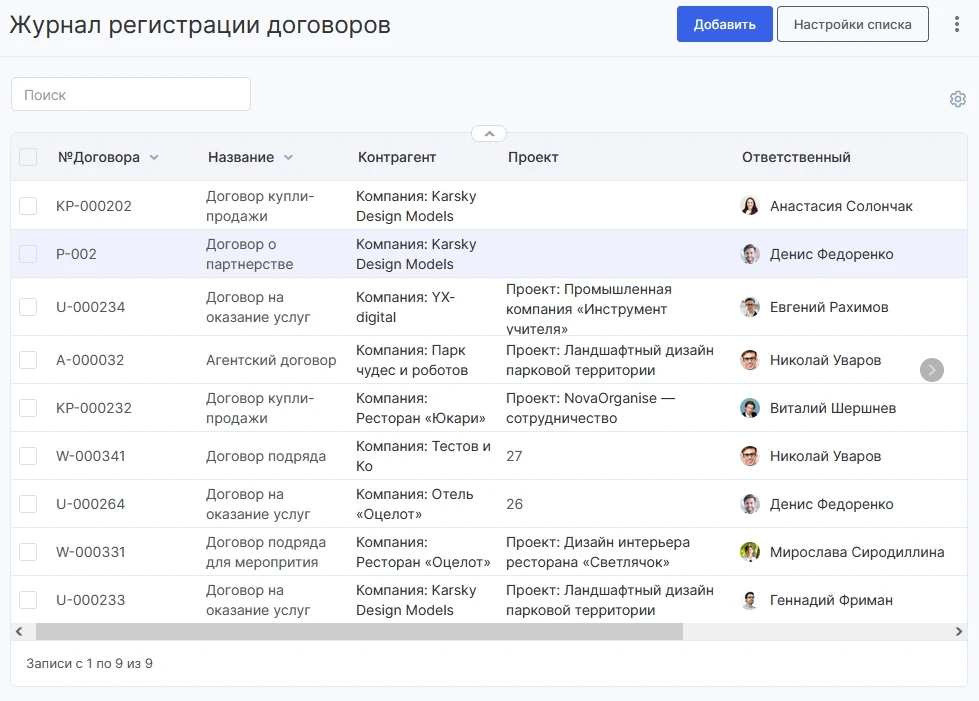Toggle the select-all checkbox in header
The height and width of the screenshot is (701, 979).
click(x=28, y=157)
